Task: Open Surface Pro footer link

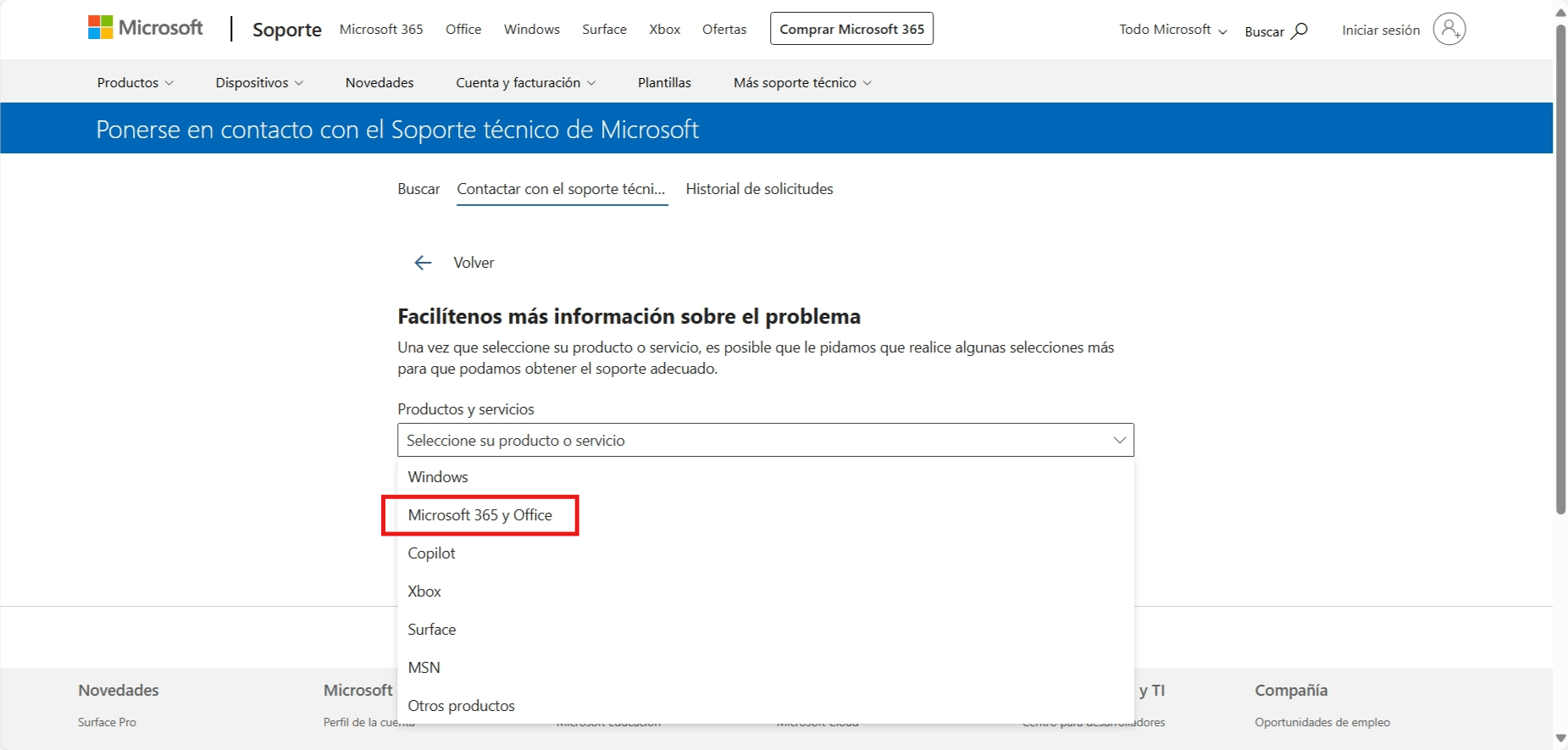Action: click(107, 722)
